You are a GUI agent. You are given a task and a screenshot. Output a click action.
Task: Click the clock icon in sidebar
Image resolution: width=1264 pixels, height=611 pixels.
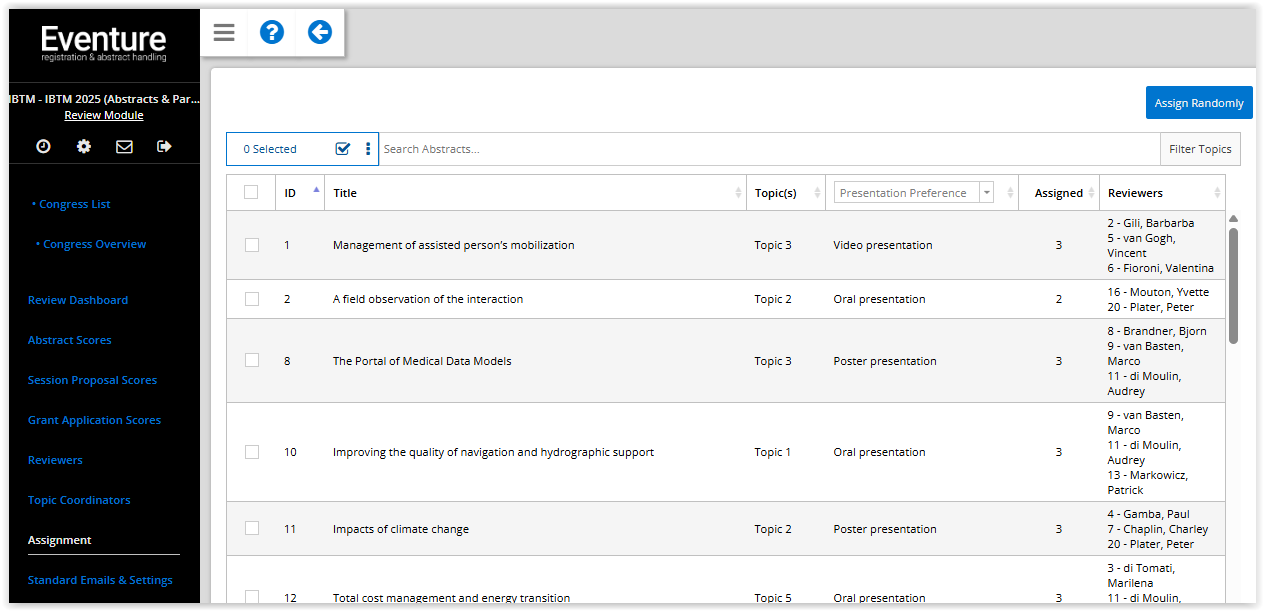43,147
